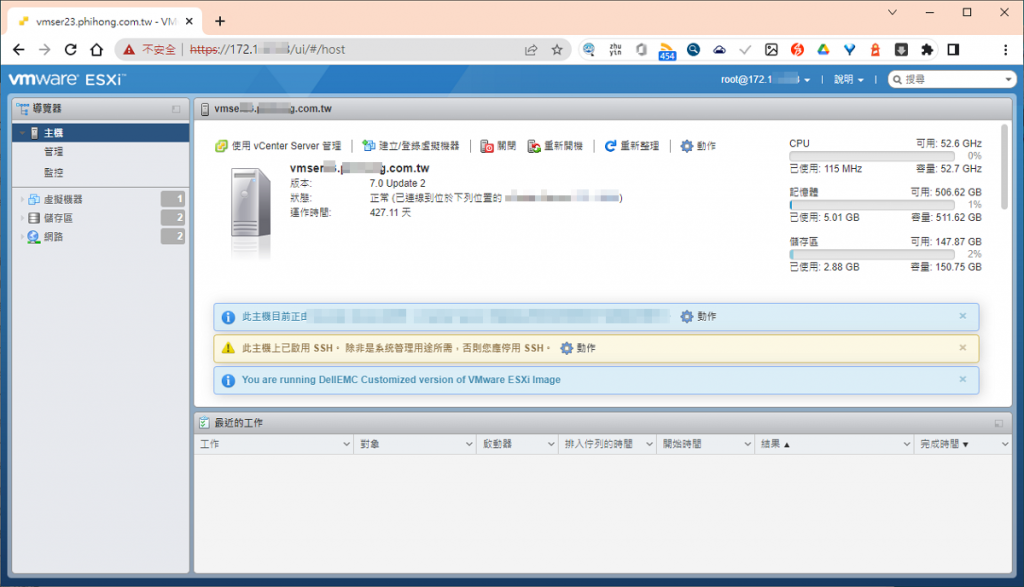Open the browser extensions puzzle icon
Screen dimensions: 1024x587
point(927,50)
